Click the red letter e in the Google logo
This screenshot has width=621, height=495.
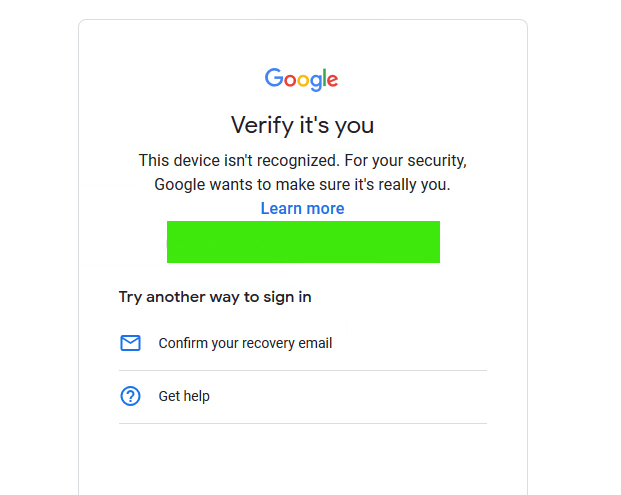[x=332, y=80]
